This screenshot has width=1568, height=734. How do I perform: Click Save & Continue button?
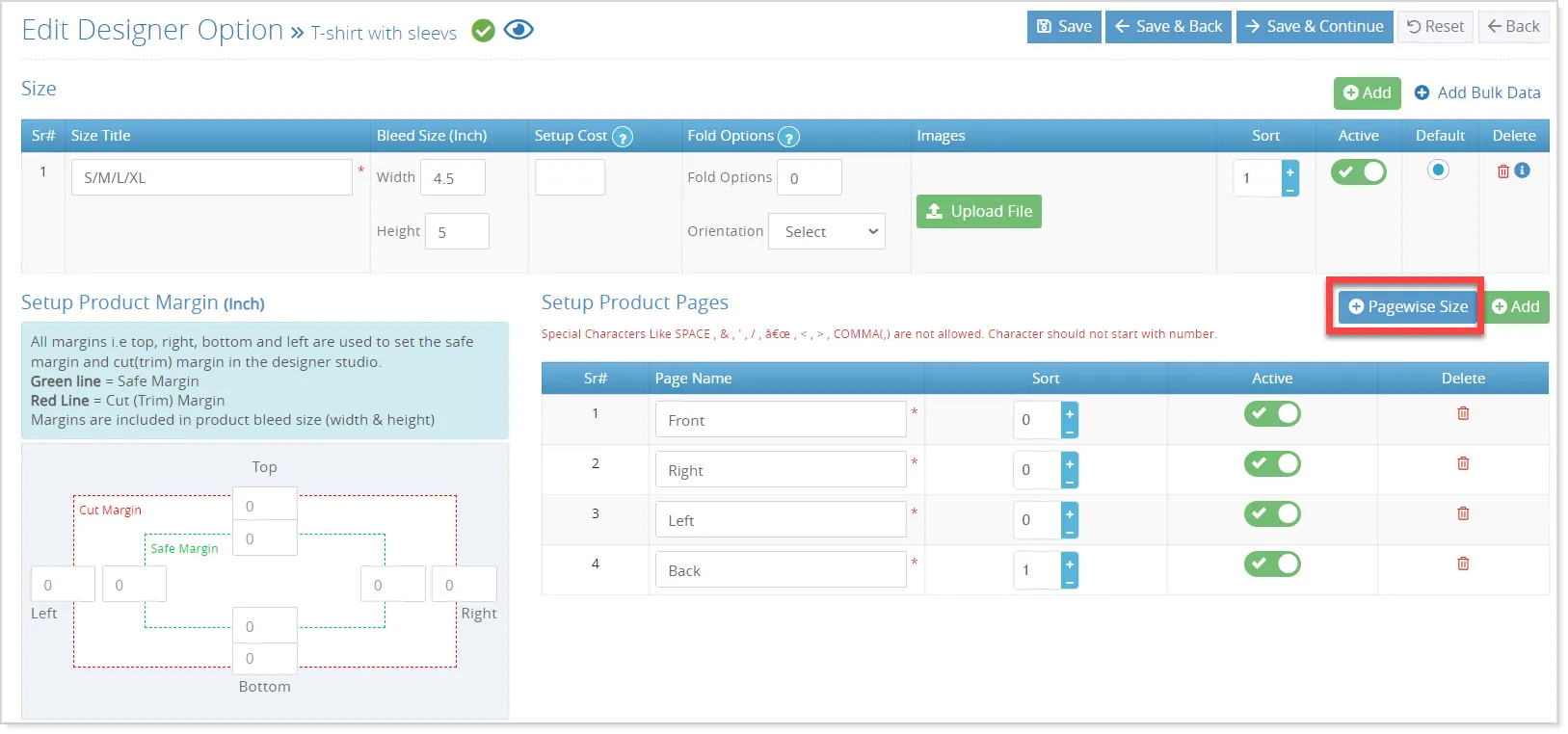tap(1315, 27)
